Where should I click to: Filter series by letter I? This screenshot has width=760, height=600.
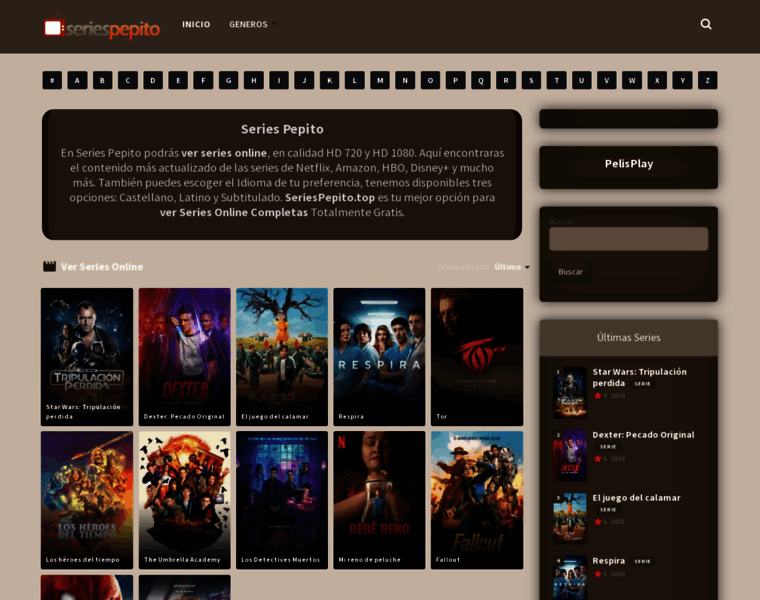[x=279, y=80]
